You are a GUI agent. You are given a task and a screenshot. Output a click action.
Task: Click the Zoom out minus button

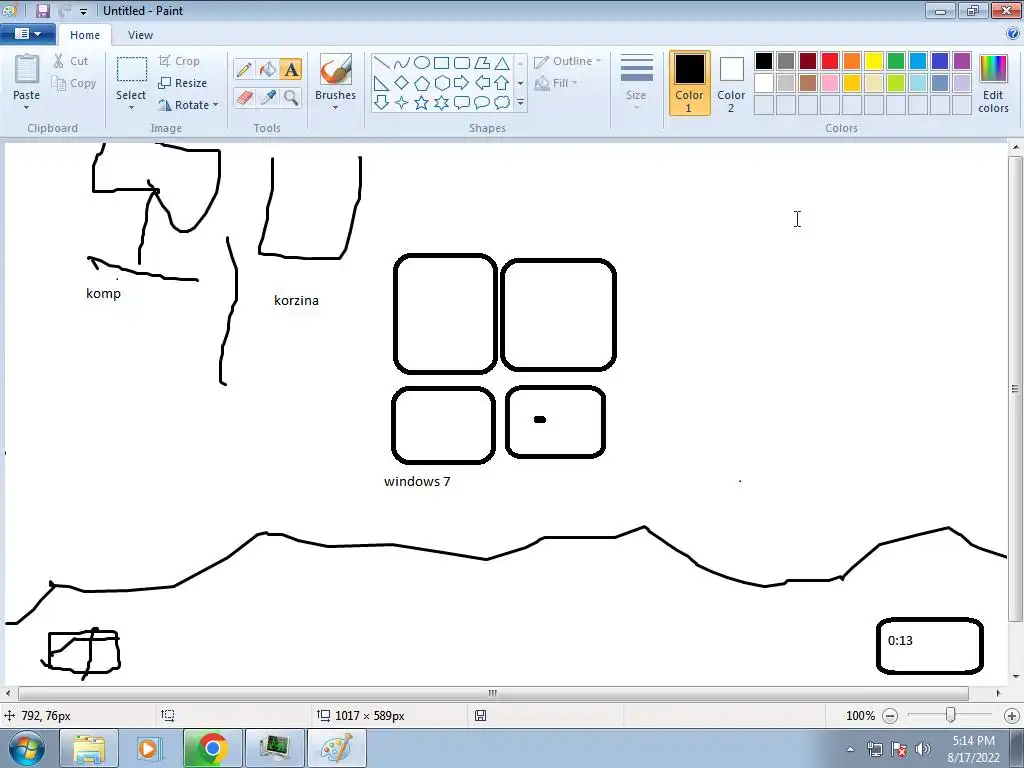889,716
